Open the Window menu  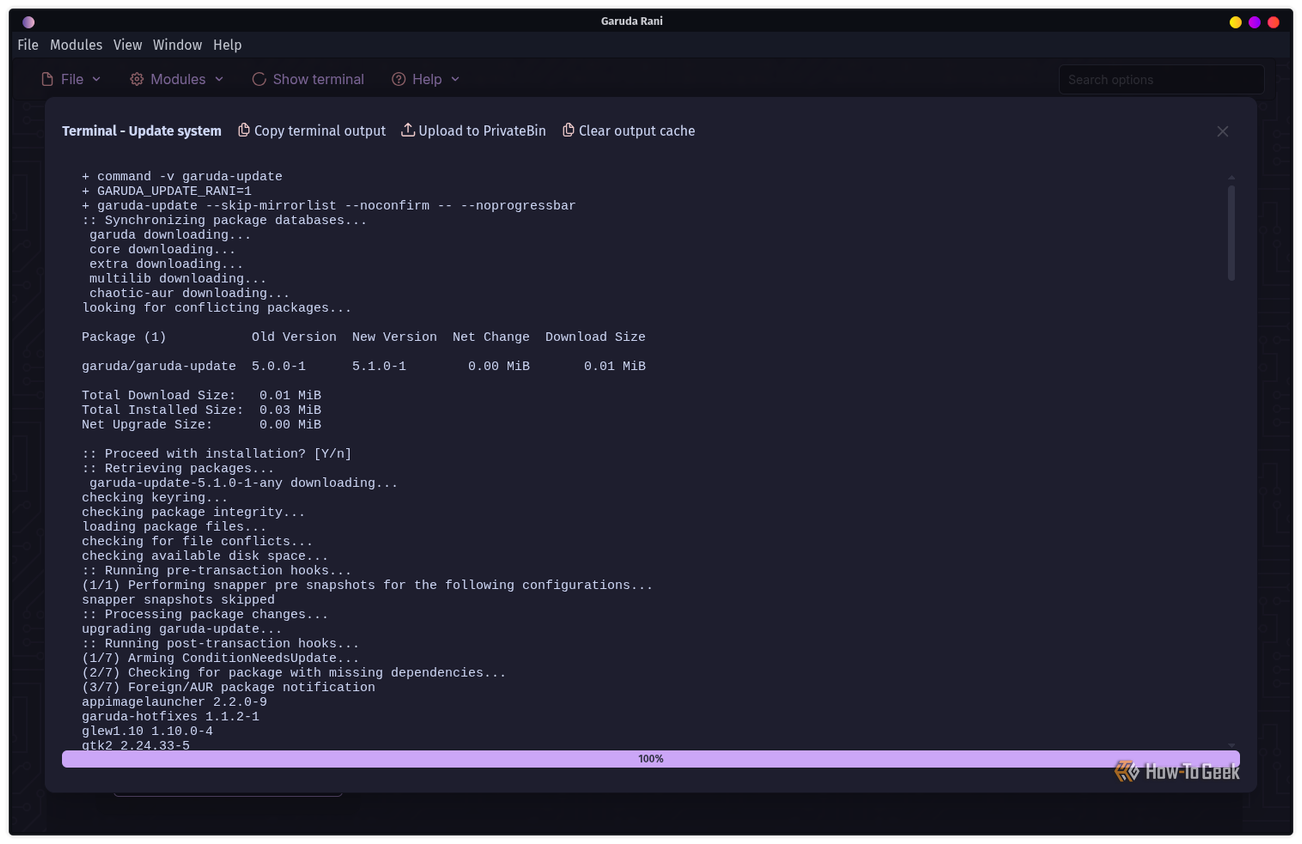177,45
